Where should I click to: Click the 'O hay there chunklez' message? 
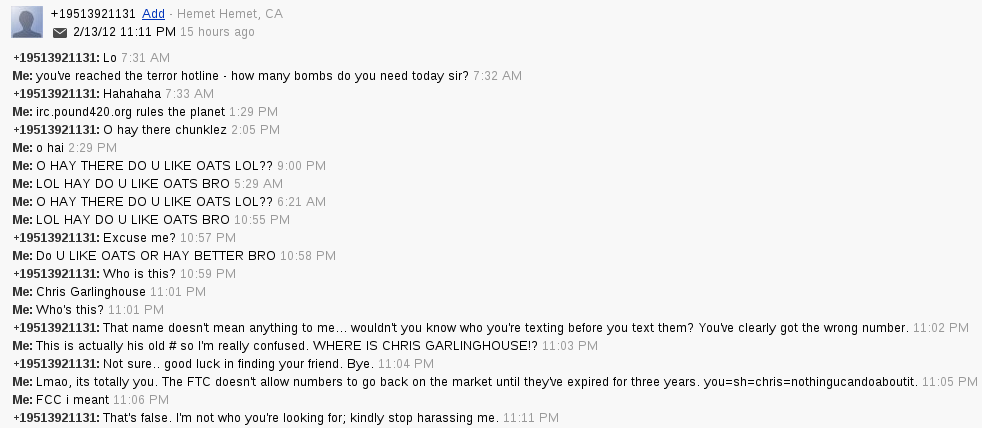tap(164, 130)
